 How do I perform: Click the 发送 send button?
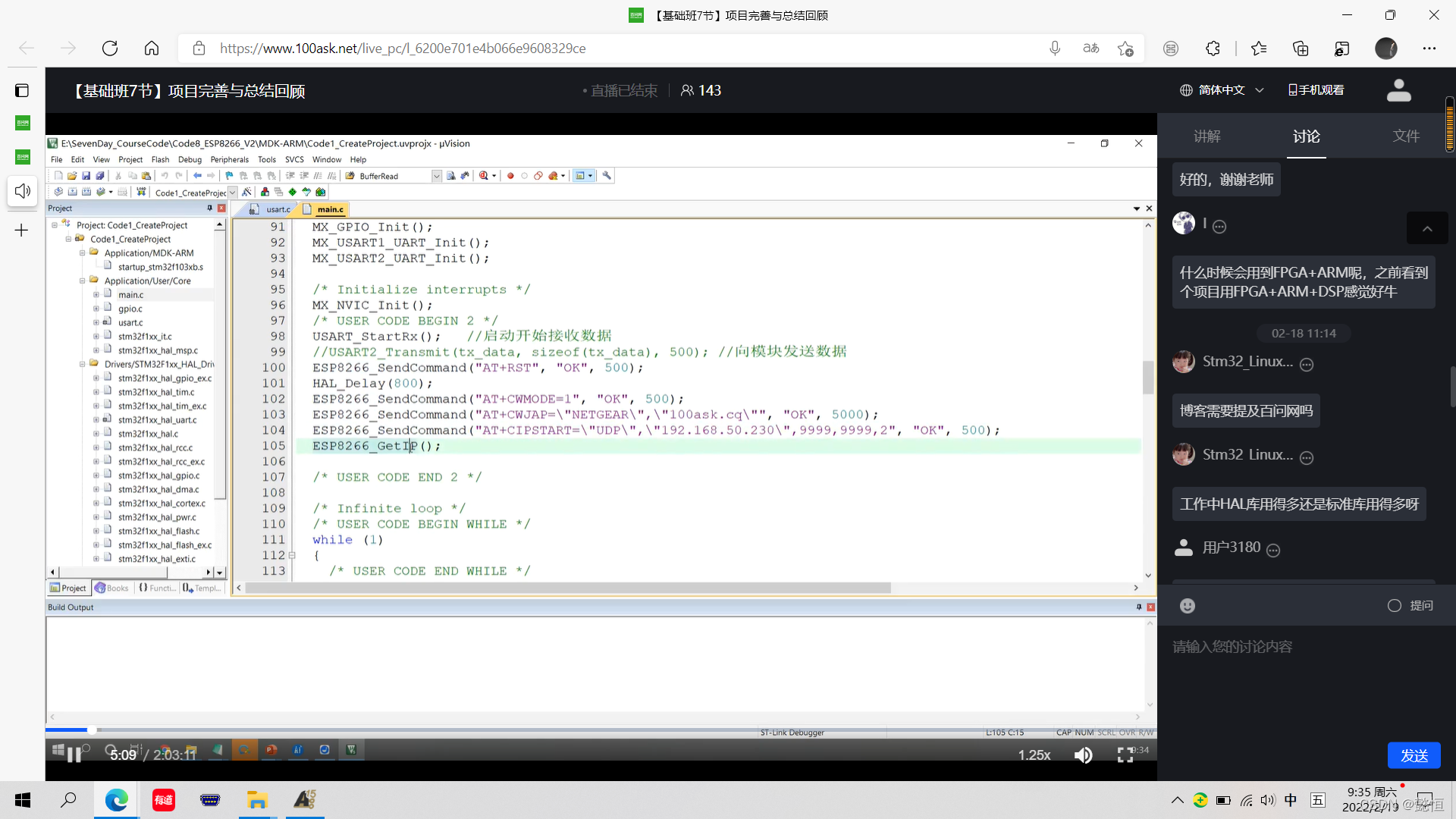1414,755
